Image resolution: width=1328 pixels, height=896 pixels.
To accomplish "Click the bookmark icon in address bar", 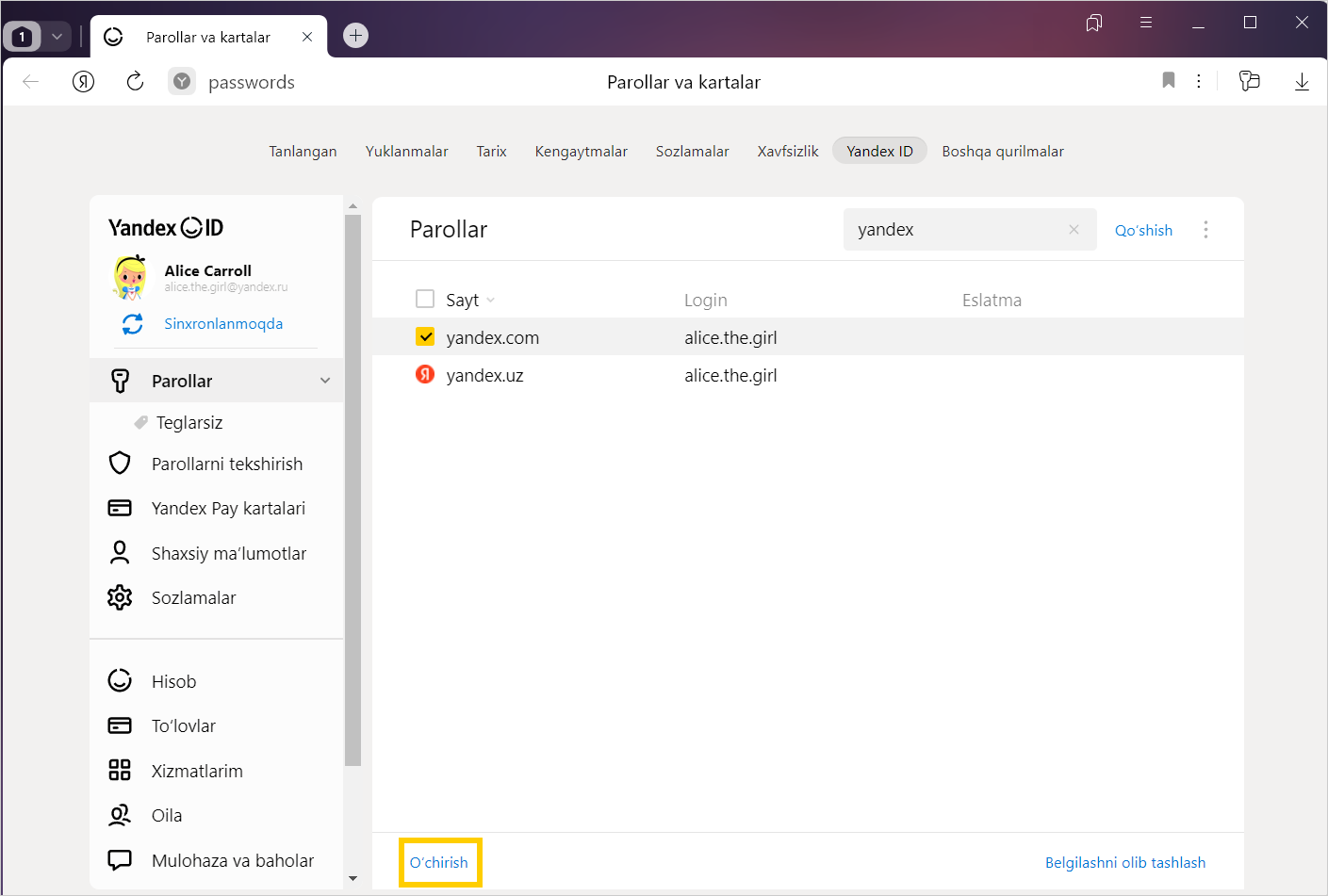I will [x=1168, y=81].
